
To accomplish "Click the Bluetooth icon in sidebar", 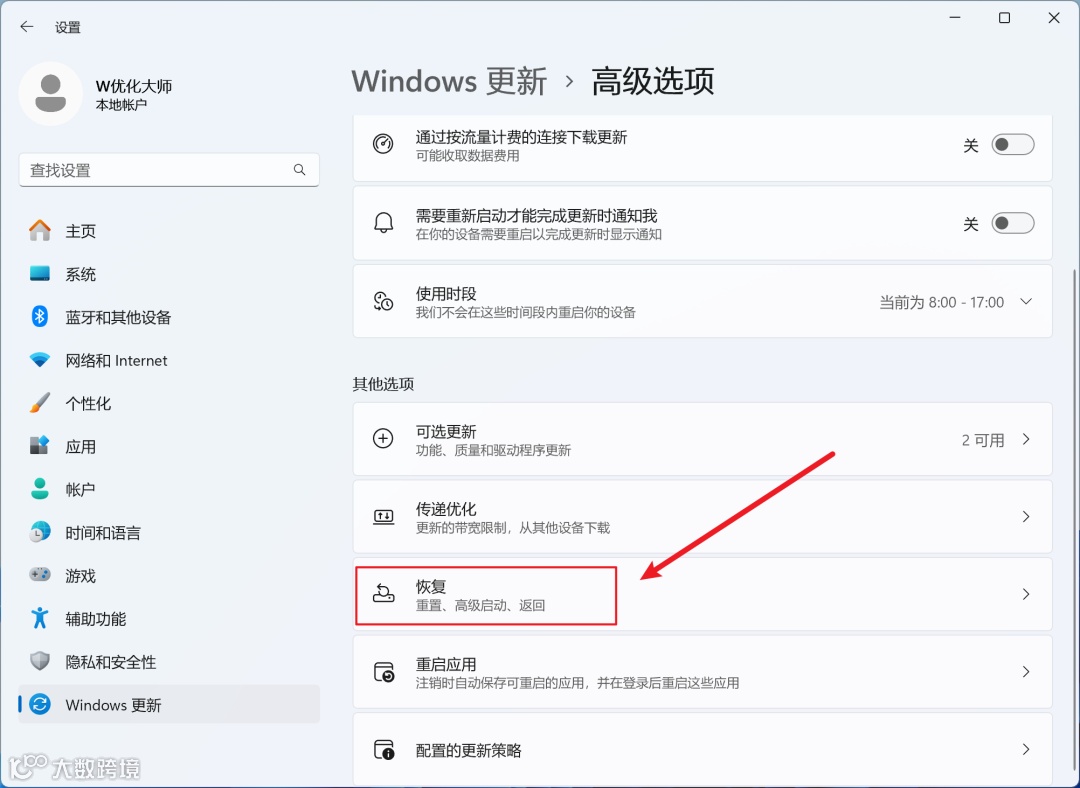I will pyautogui.click(x=40, y=317).
